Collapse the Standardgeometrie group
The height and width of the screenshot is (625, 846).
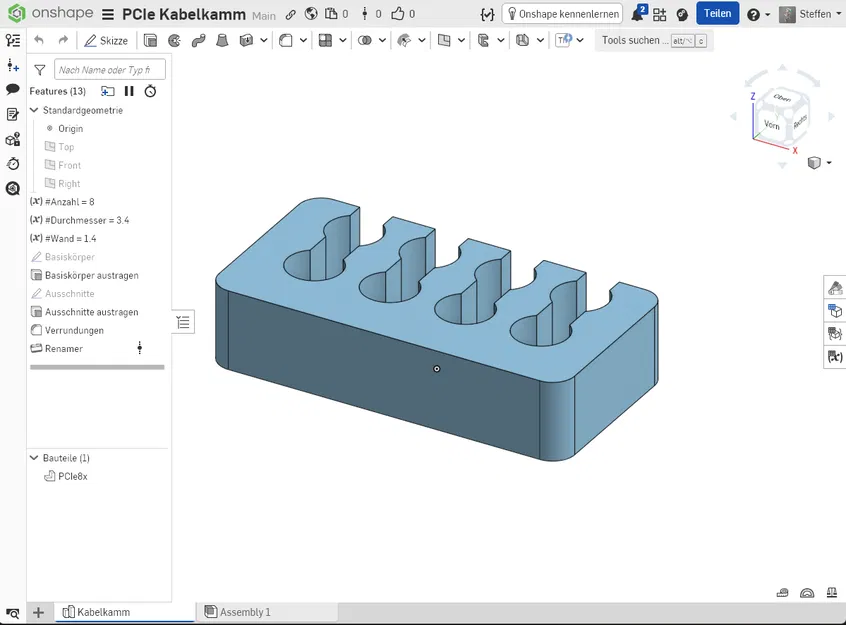(35, 110)
